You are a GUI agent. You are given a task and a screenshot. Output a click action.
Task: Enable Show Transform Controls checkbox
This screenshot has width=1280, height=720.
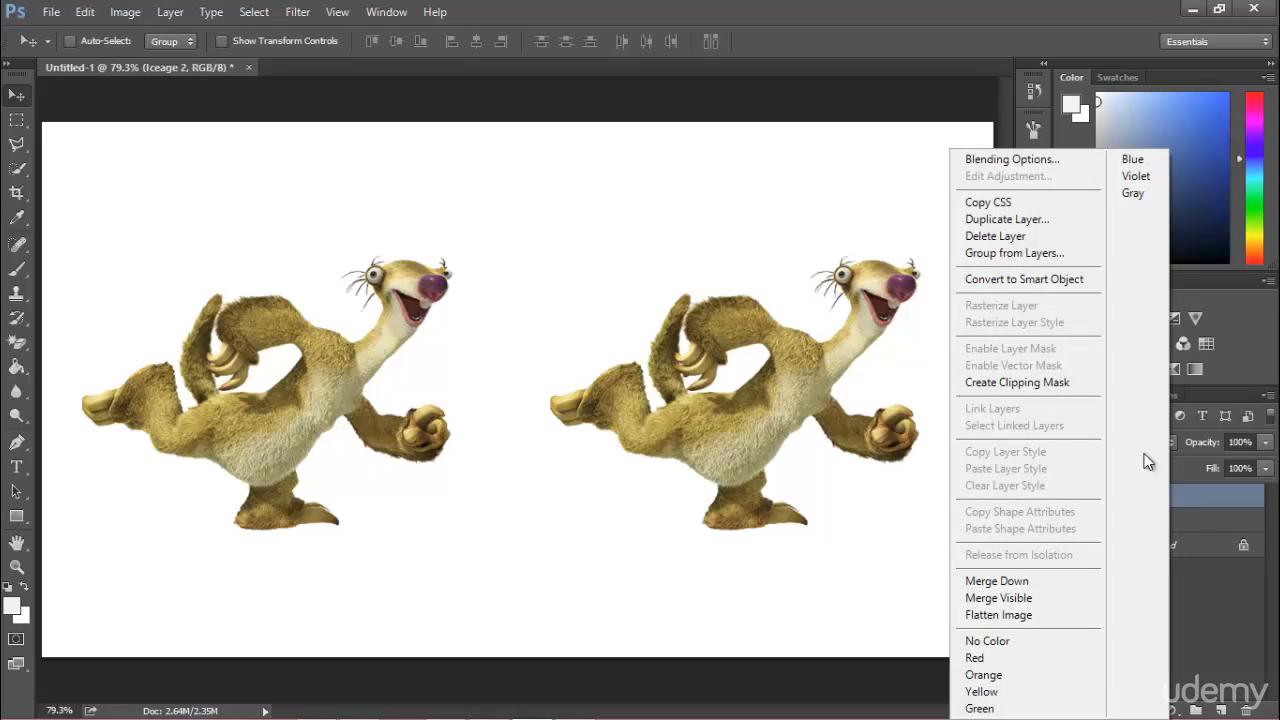pyautogui.click(x=222, y=41)
